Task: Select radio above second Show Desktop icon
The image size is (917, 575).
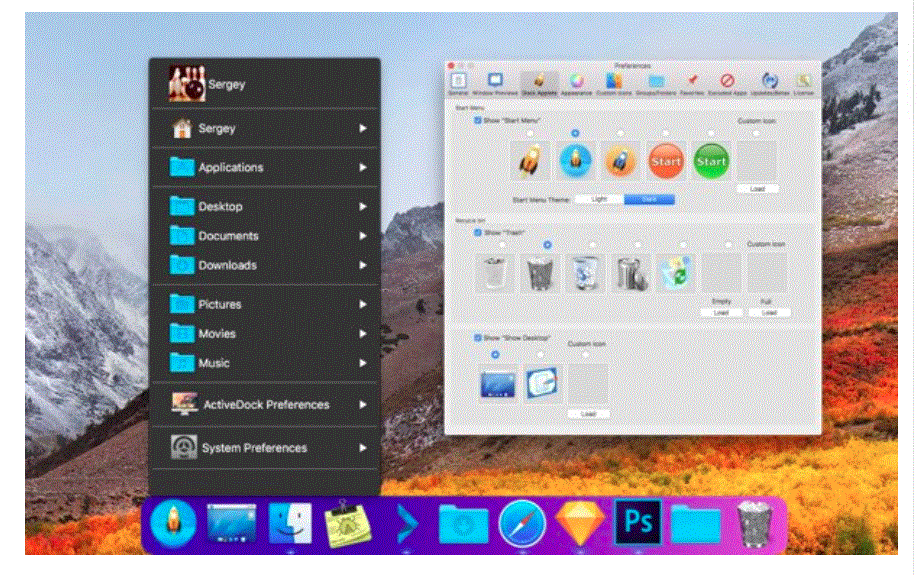Action: [540, 354]
